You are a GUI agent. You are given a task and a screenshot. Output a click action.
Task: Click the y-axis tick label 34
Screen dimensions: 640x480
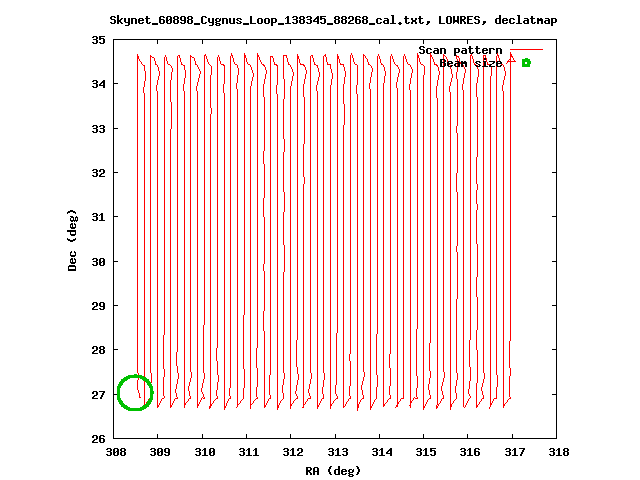(98, 84)
